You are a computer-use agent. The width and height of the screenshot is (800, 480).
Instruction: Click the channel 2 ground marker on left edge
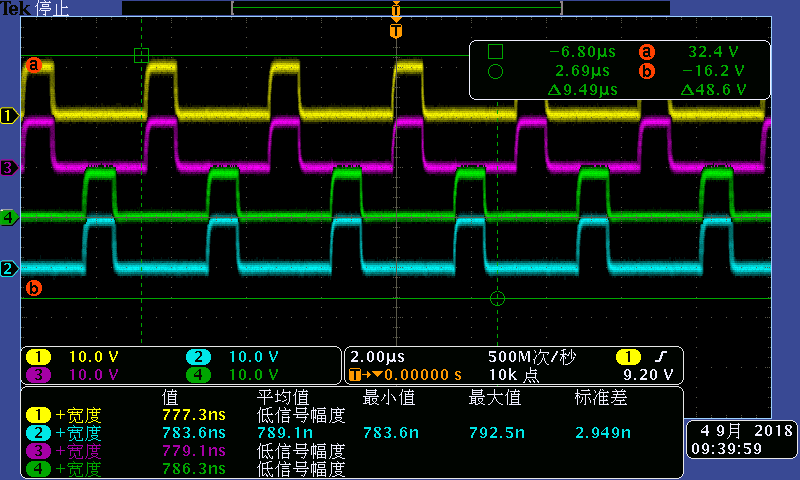click(9, 268)
